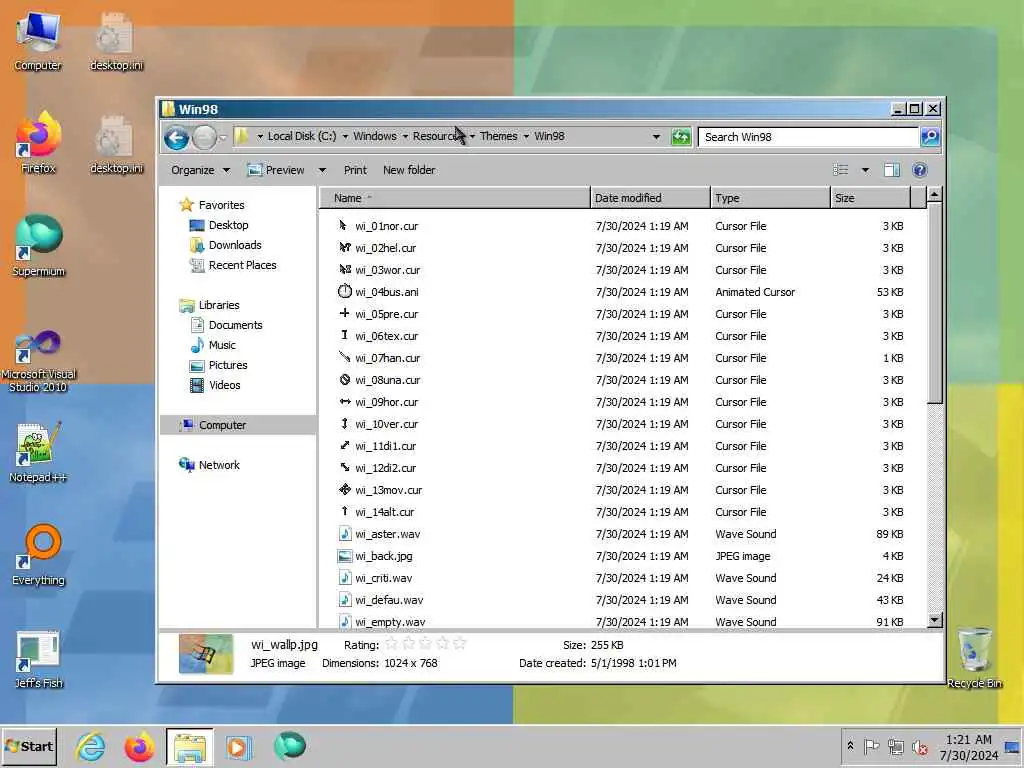Click the search magnifier button
The image size is (1024, 768).
pyautogui.click(x=929, y=136)
